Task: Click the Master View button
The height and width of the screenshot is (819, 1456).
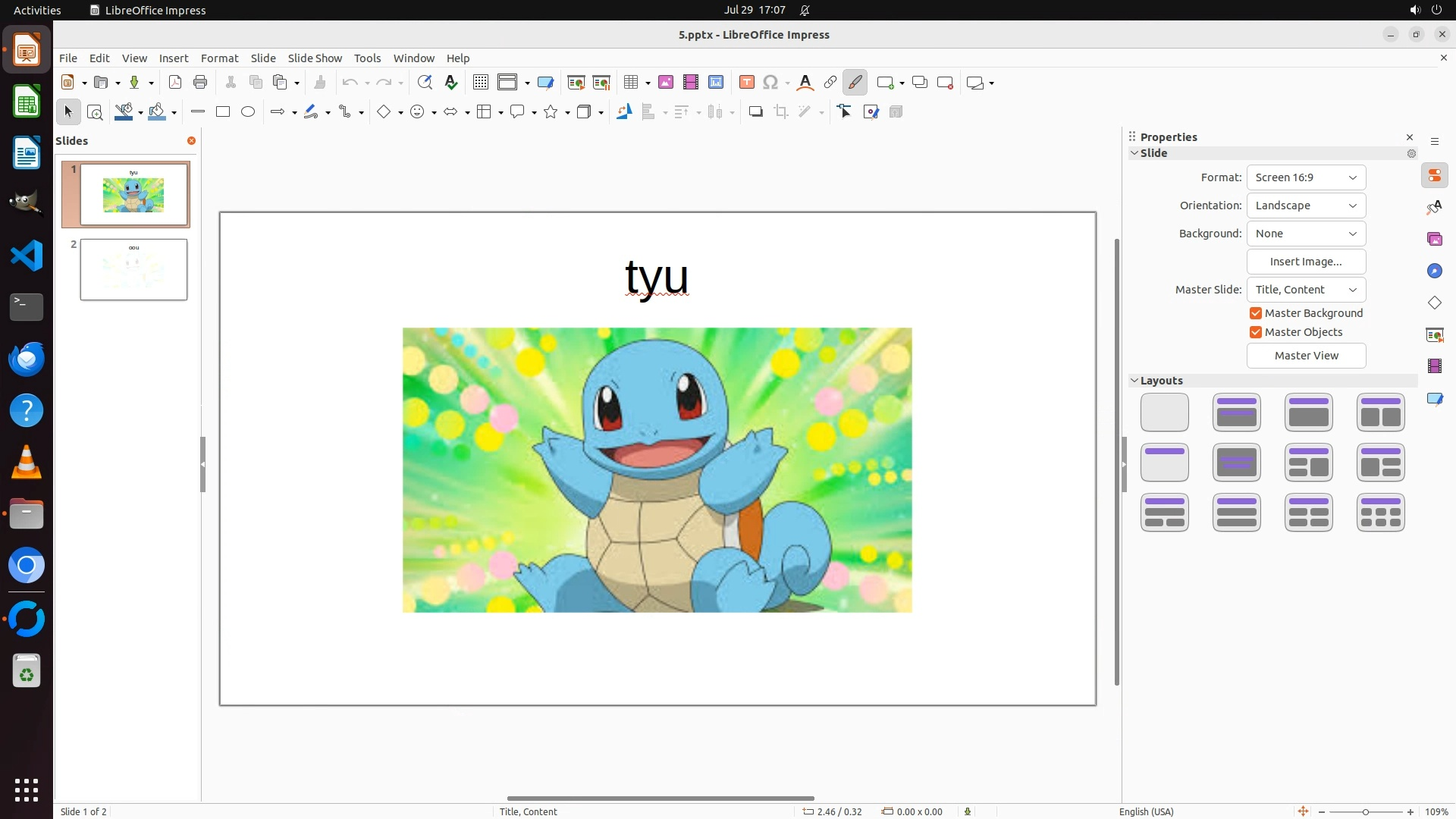Action: (1306, 356)
